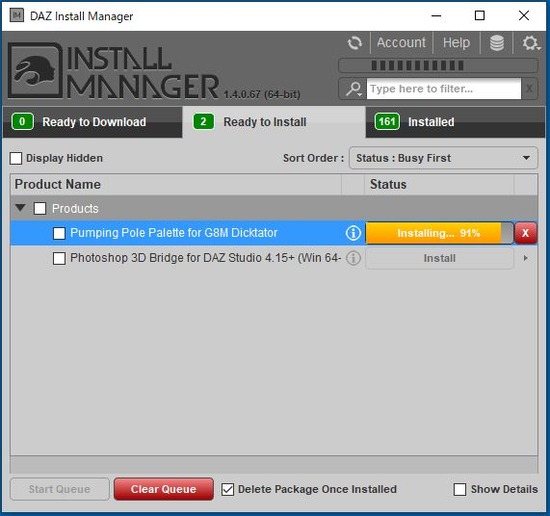This screenshot has height=516, width=550.
Task: Check the Products group checkbox
Action: (40, 208)
